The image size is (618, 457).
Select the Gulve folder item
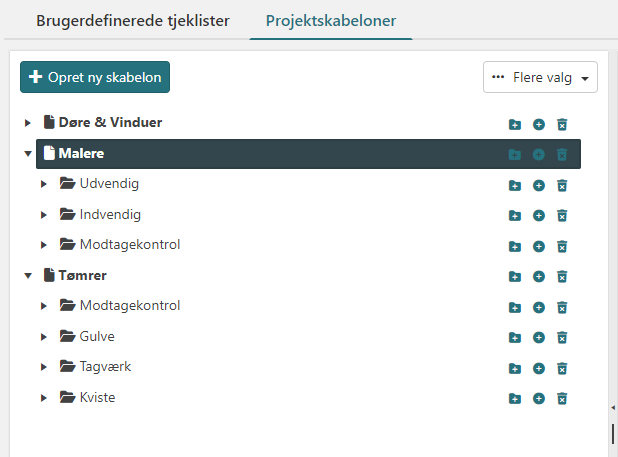tap(97, 337)
